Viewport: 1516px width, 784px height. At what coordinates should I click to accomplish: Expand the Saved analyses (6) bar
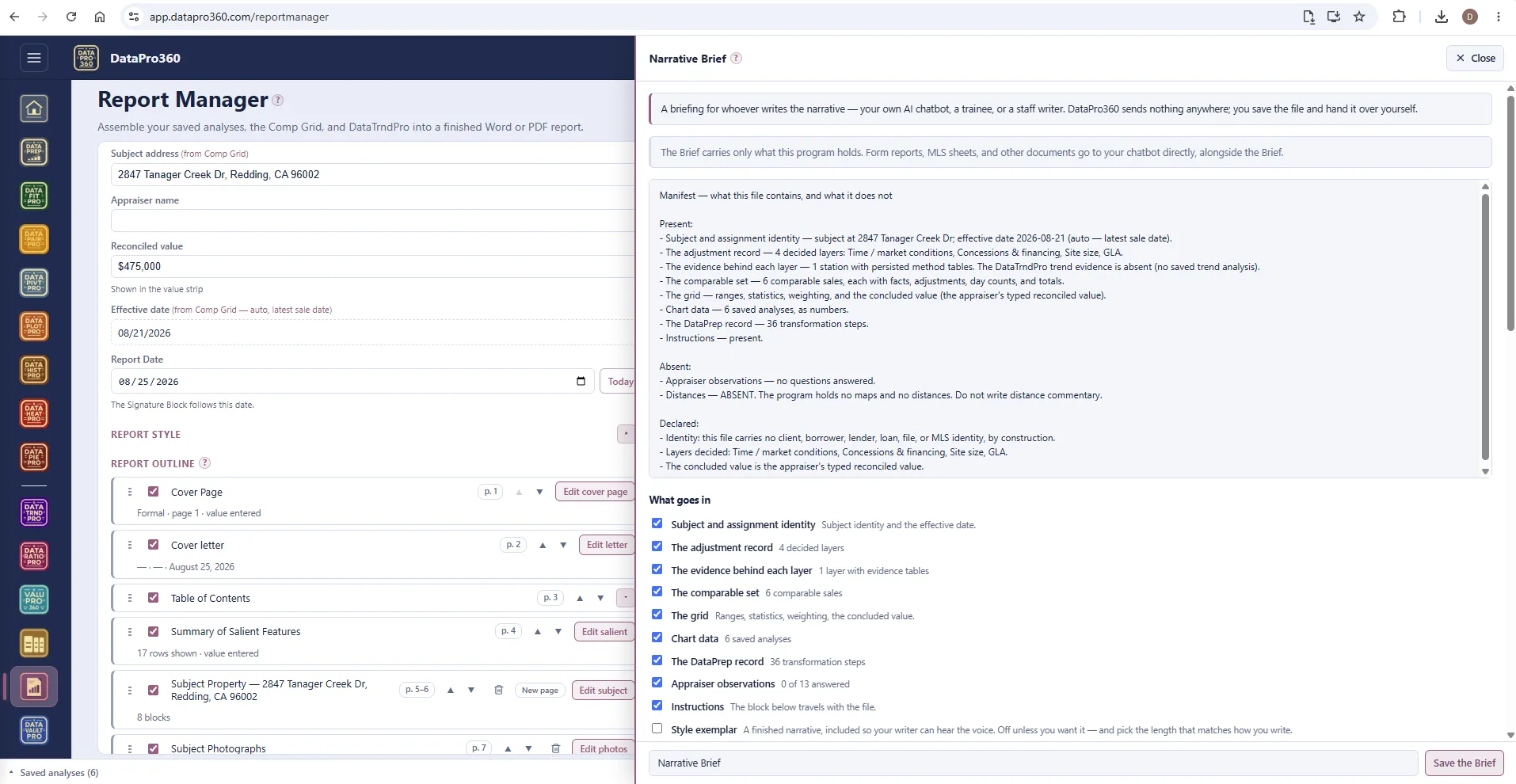54,773
